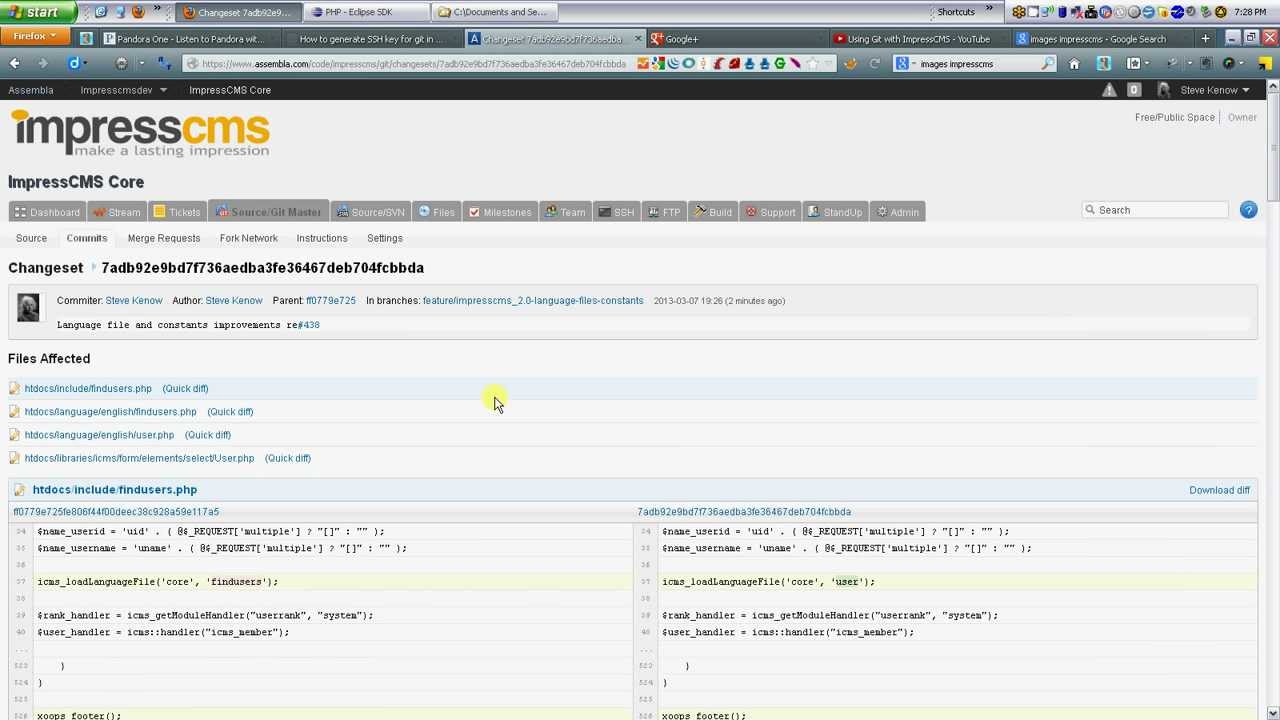The width and height of the screenshot is (1280, 720).
Task: Click the committer avatar thumbnail
Action: point(28,307)
